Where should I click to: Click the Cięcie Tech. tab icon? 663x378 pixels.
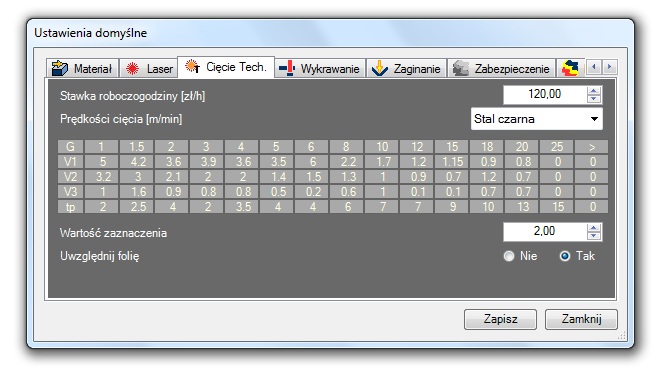pos(192,66)
